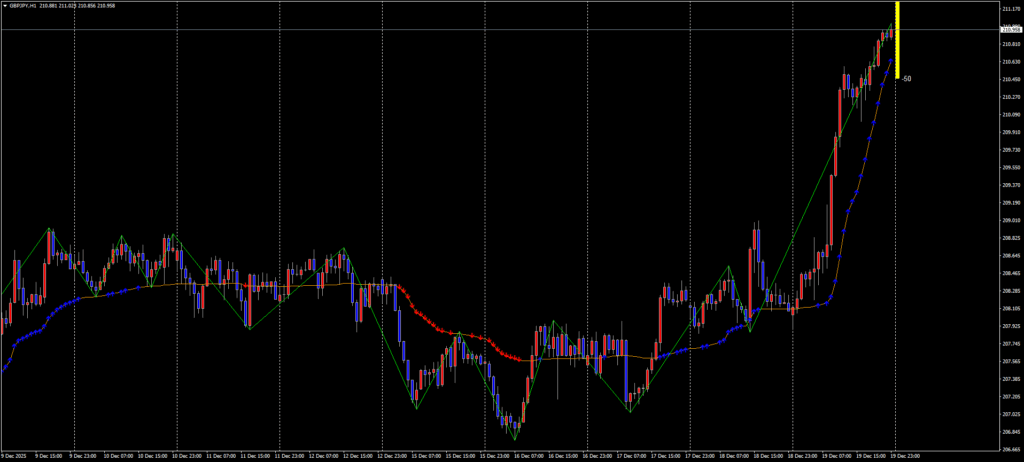The image size is (1024, 462).
Task: Click the 210.630 price scale label
Action: 1011,62
